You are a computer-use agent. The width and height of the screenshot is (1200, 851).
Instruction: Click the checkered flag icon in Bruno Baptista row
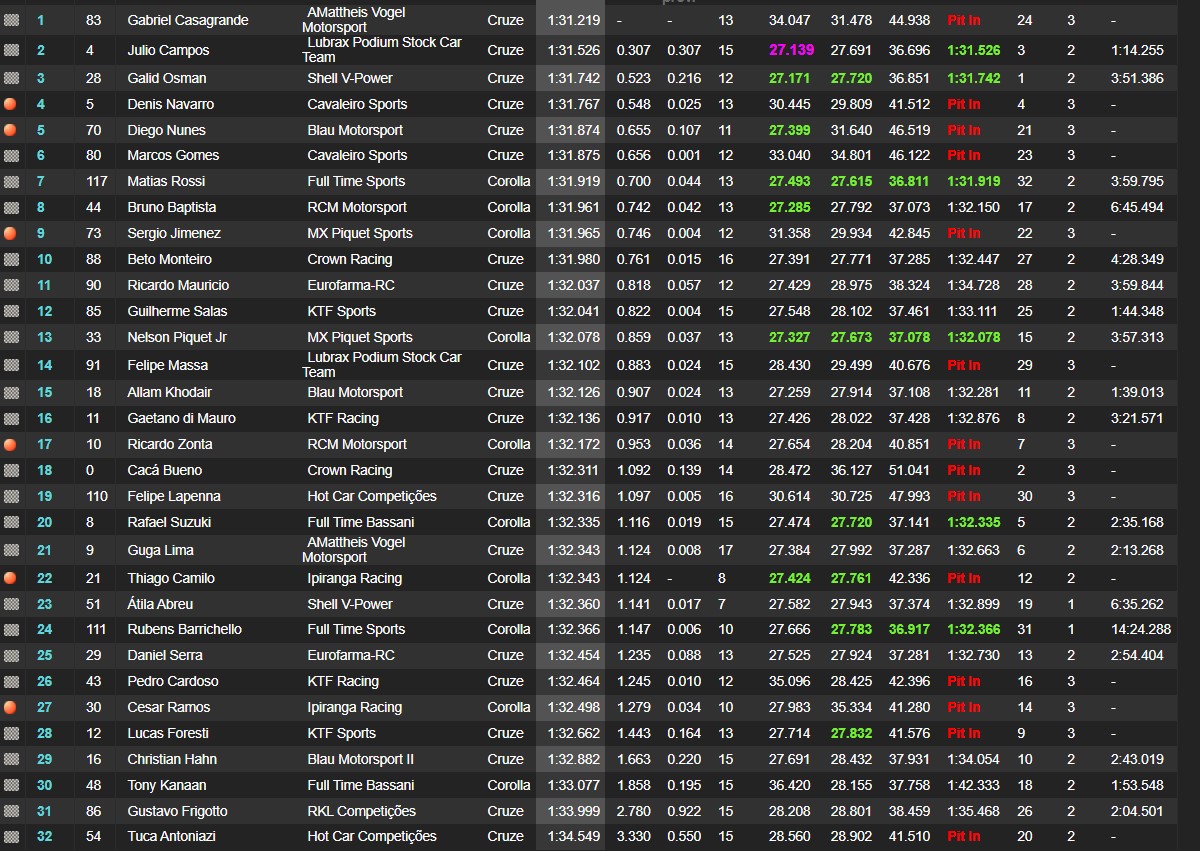tap(11, 207)
